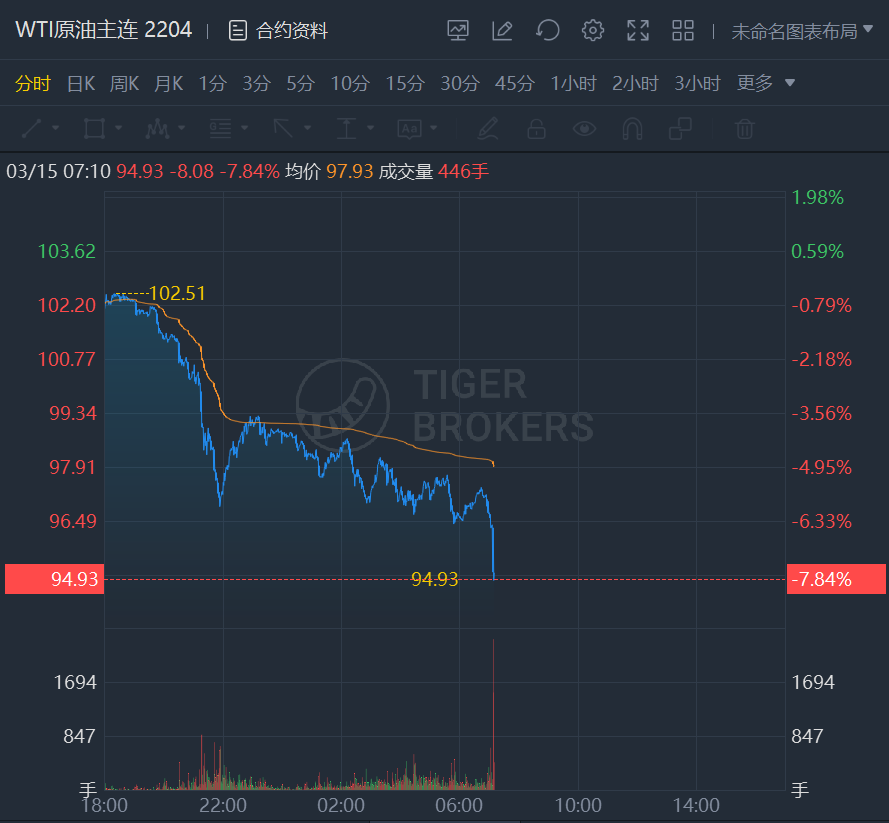Image resolution: width=889 pixels, height=823 pixels.
Task: Expand the rectangle shape tool dropdown arrow
Action: tap(118, 128)
